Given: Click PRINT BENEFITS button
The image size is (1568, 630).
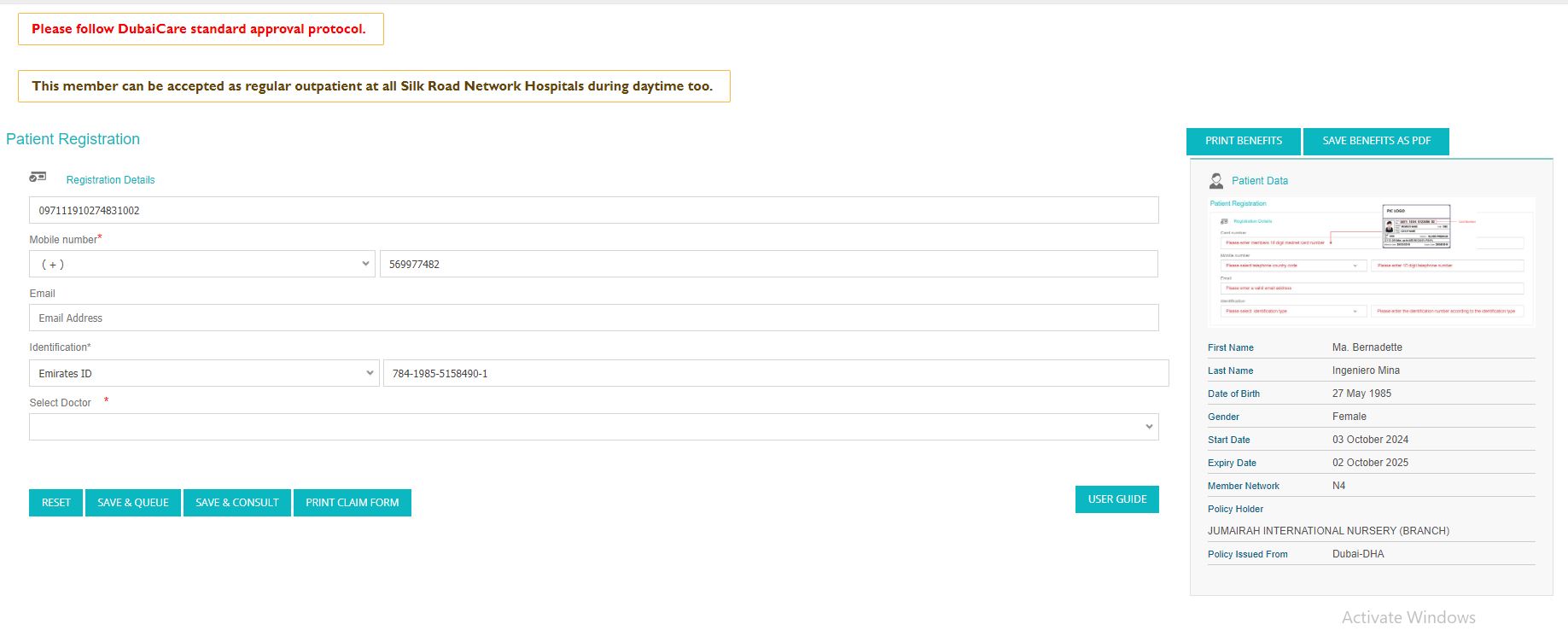Looking at the screenshot, I should tap(1244, 141).
